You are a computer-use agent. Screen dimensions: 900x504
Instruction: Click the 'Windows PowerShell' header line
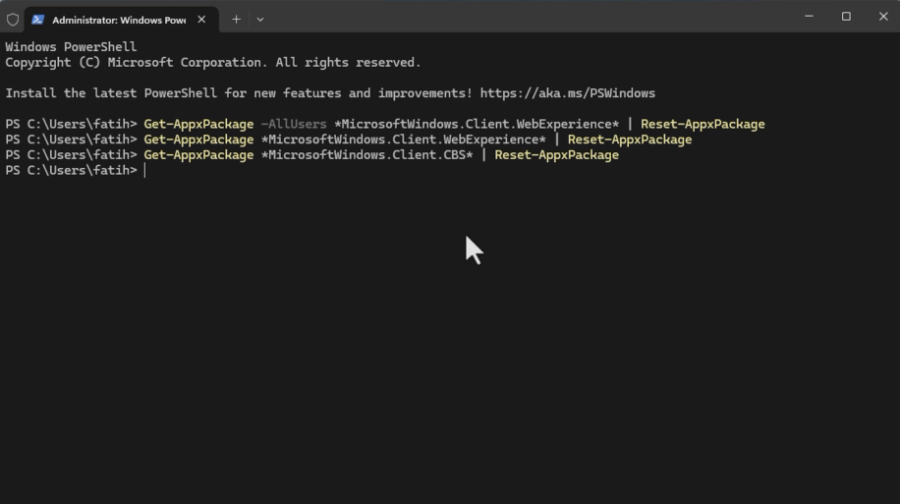pos(71,46)
